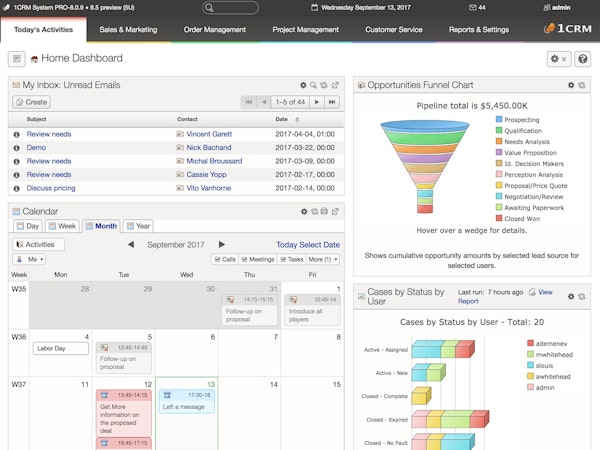Screen dimensions: 600x450
Task: Go to next month arrow
Action: click(x=222, y=244)
